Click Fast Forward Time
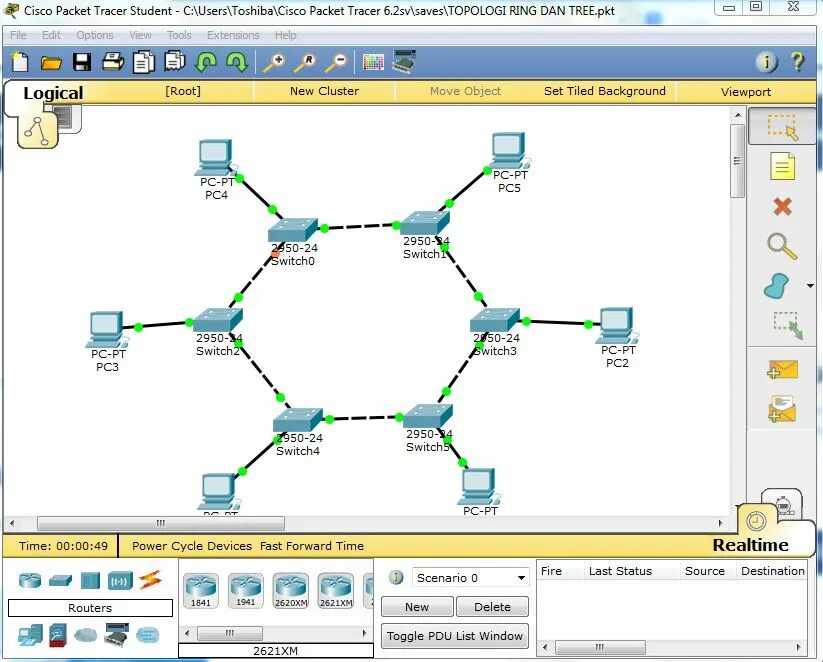The height and width of the screenshot is (662, 823). point(312,546)
